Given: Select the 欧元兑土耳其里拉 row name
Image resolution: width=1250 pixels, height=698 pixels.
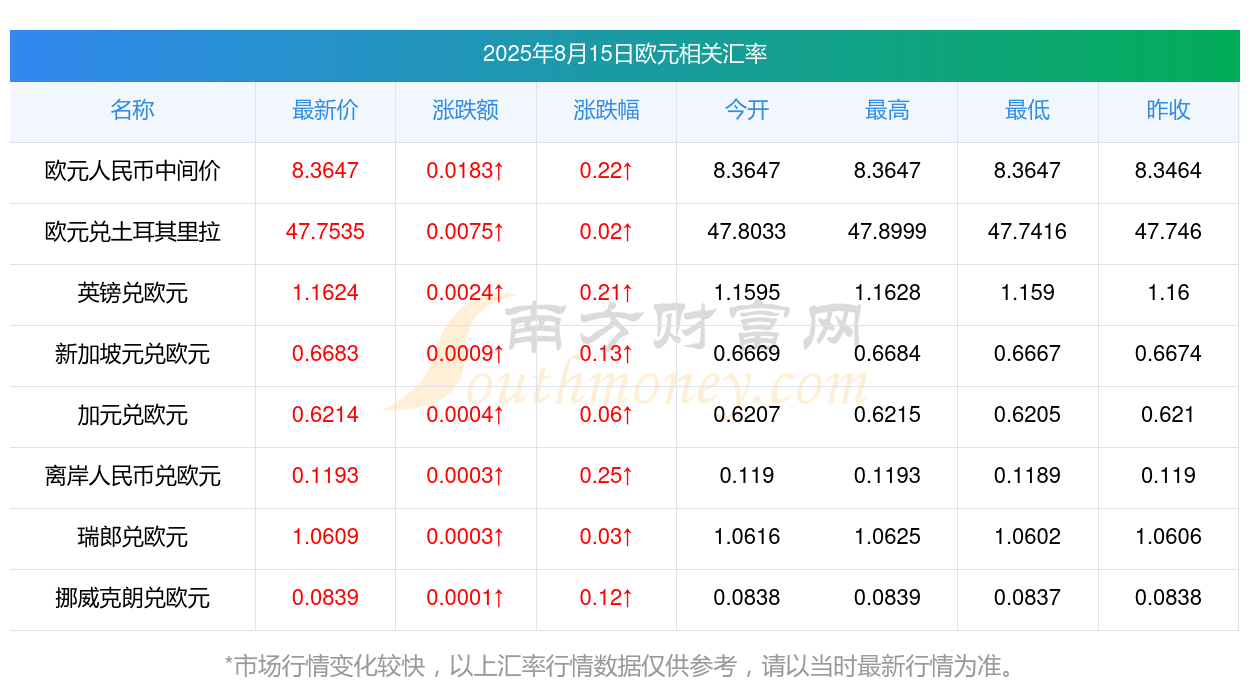Looking at the screenshot, I should tap(132, 232).
